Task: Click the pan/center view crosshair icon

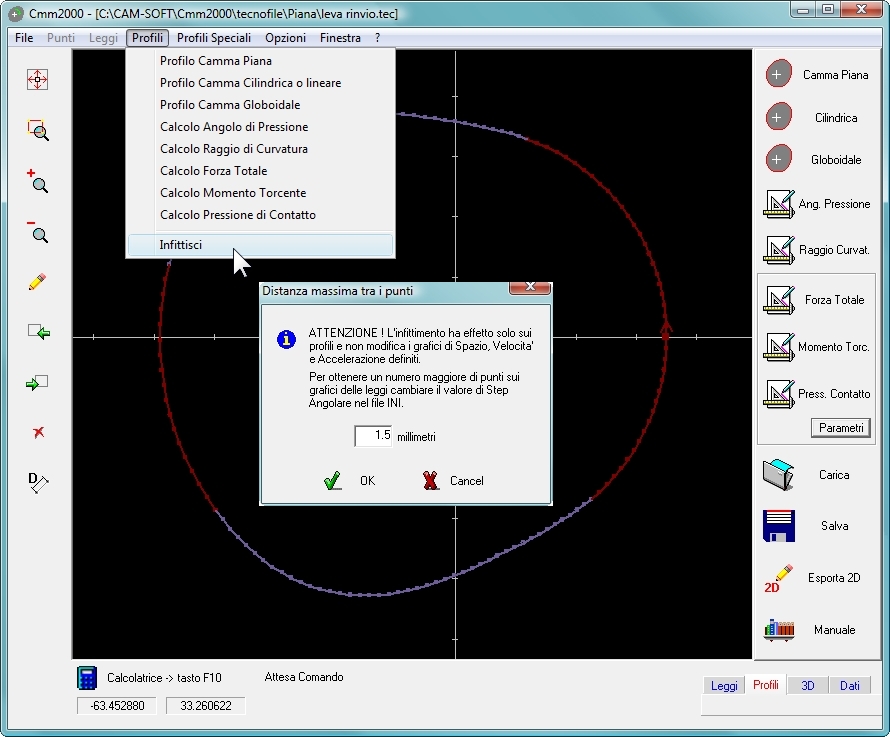Action: [37, 79]
